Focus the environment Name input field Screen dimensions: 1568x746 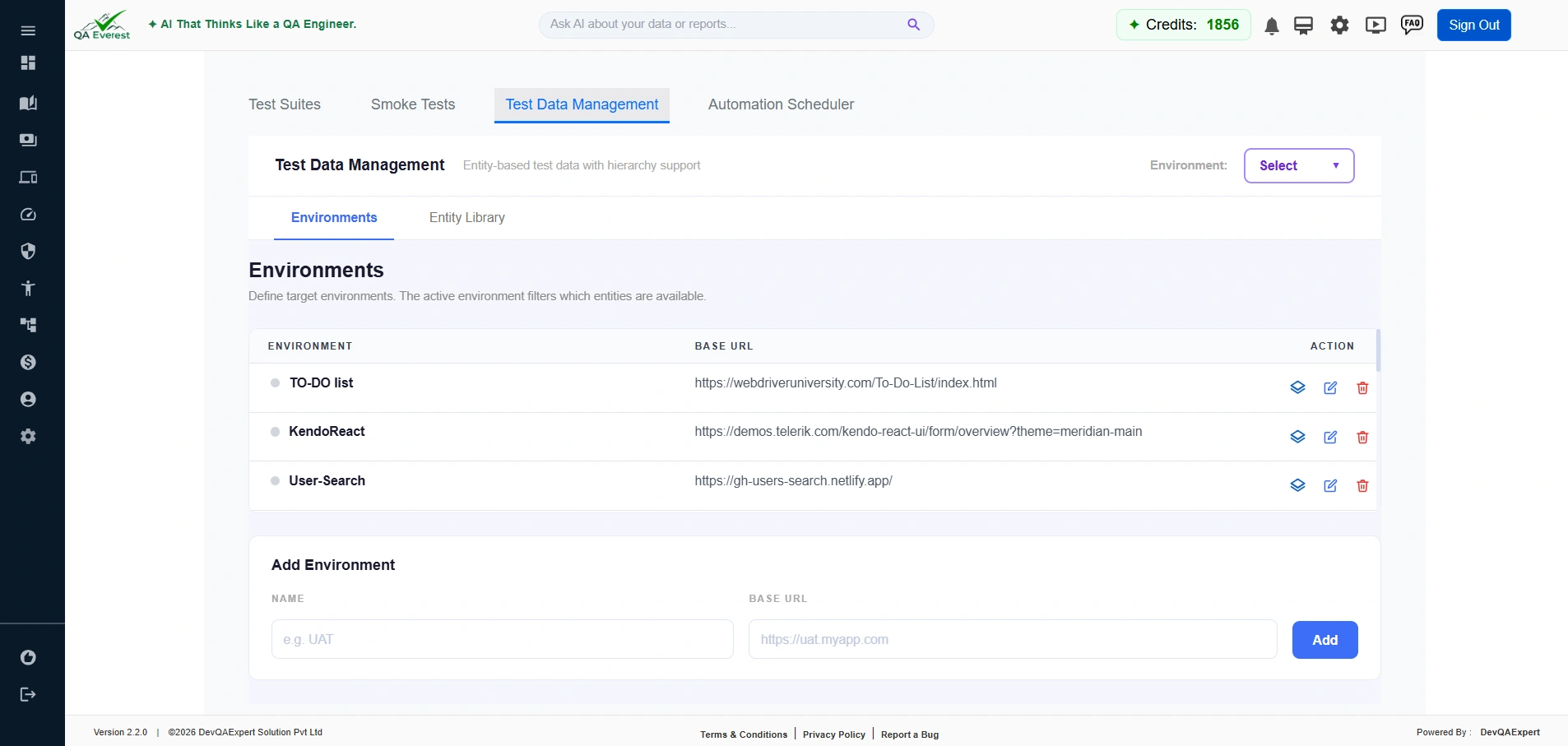503,639
